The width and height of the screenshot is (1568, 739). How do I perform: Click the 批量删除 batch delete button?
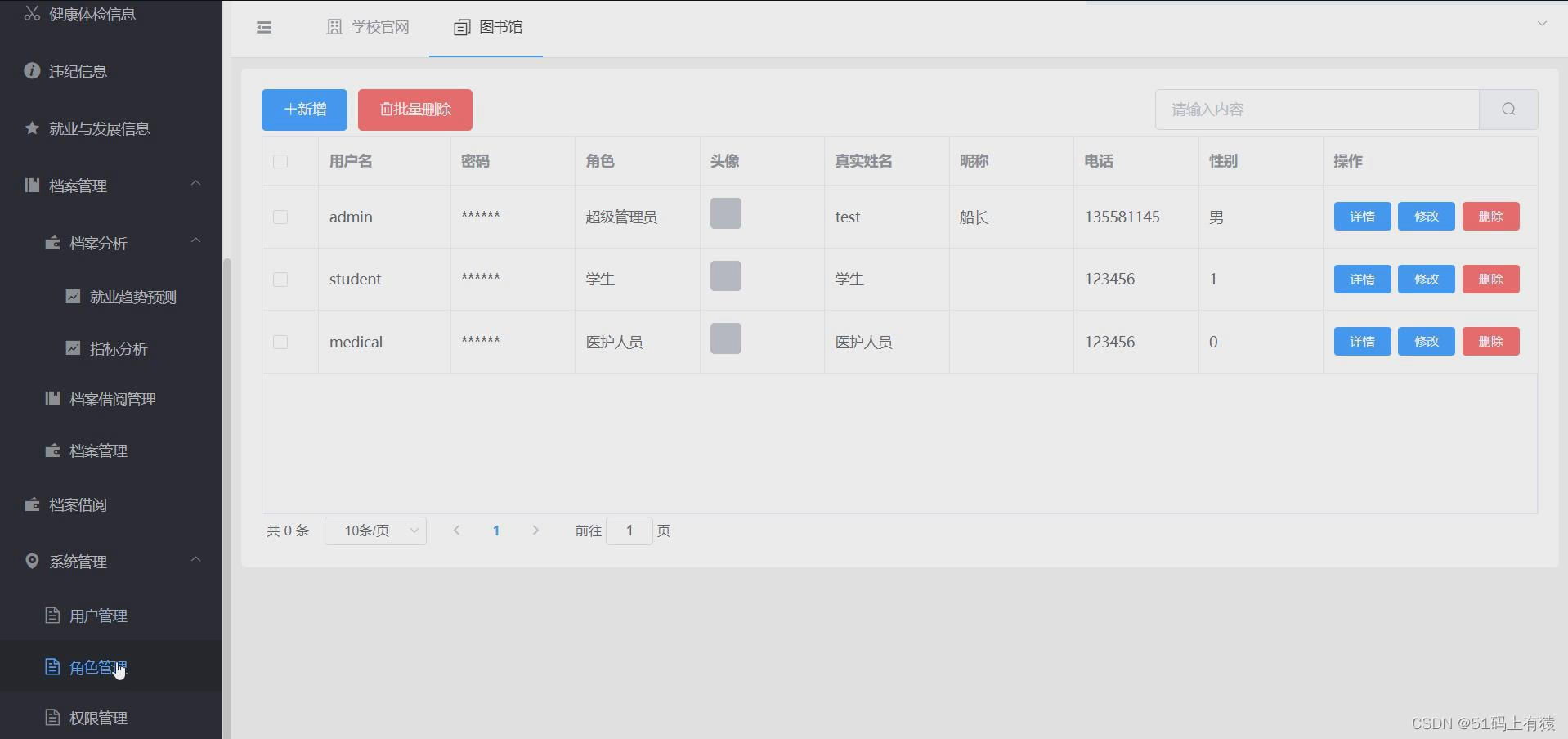pyautogui.click(x=415, y=110)
